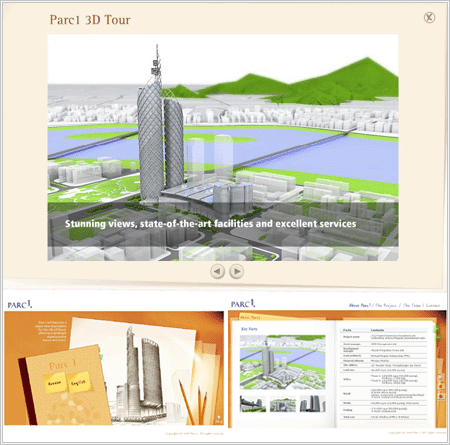Open The Team menu link

412,305
